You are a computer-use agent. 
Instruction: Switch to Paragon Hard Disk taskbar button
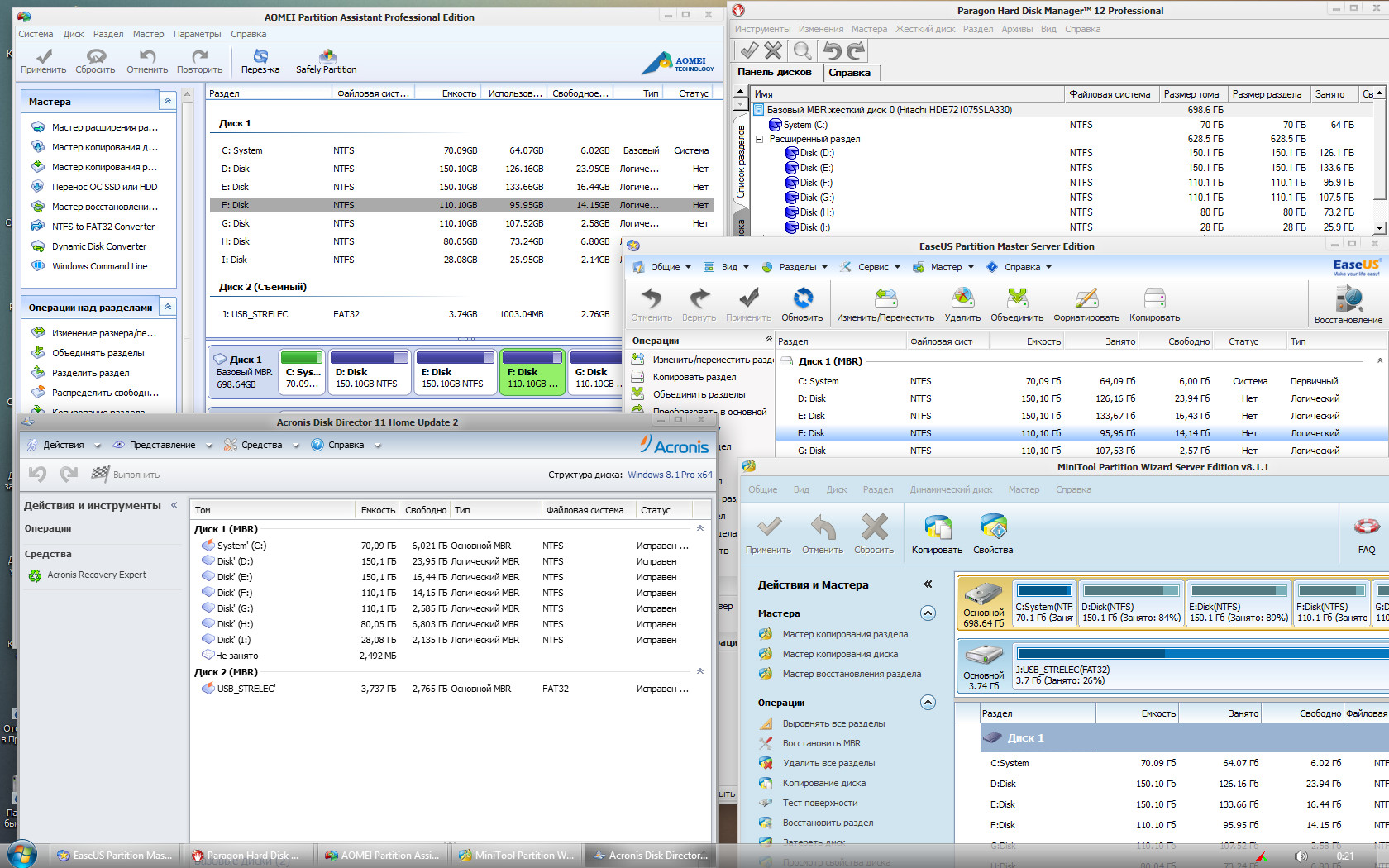245,856
